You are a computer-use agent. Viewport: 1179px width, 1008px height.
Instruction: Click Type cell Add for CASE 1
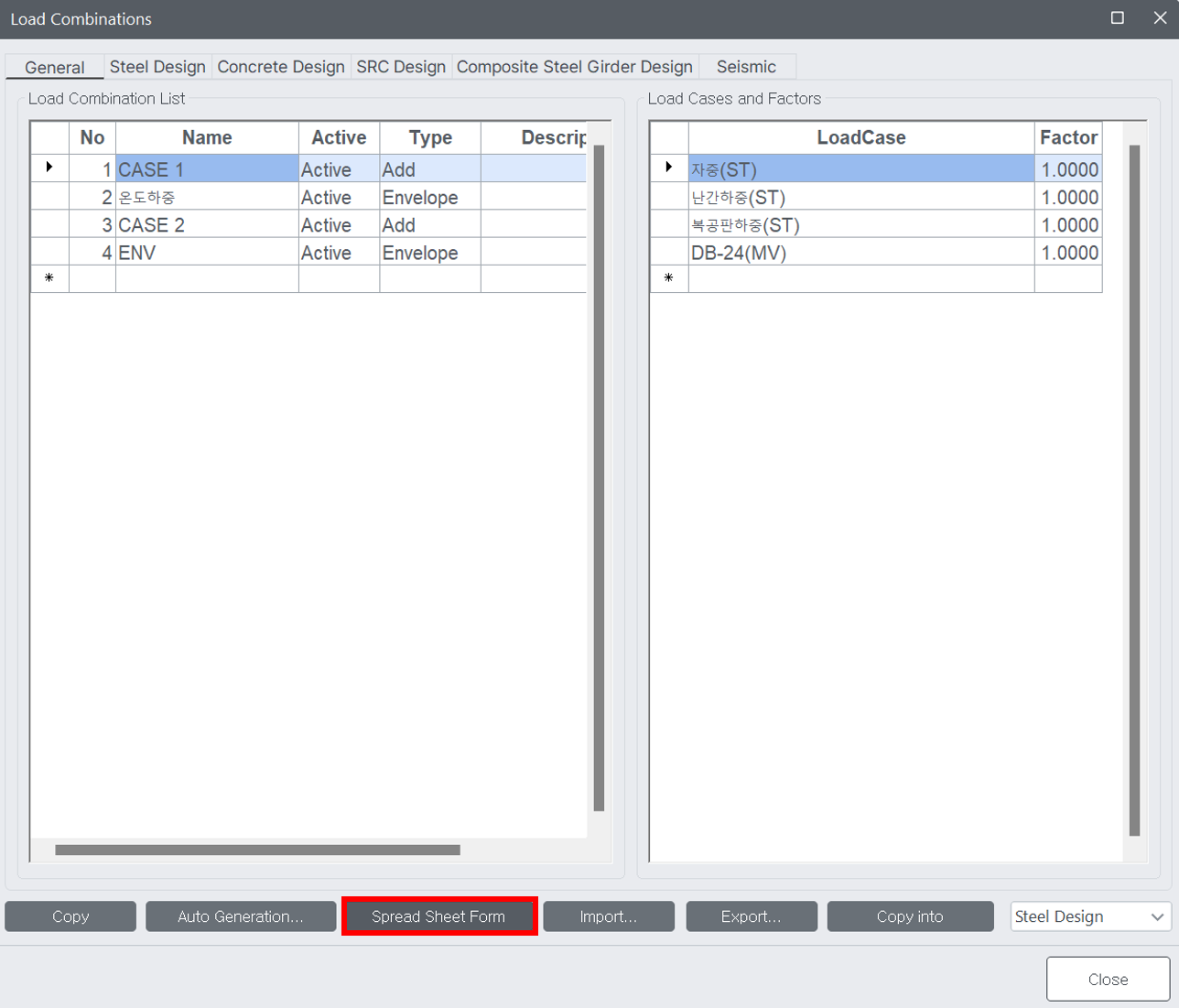430,169
